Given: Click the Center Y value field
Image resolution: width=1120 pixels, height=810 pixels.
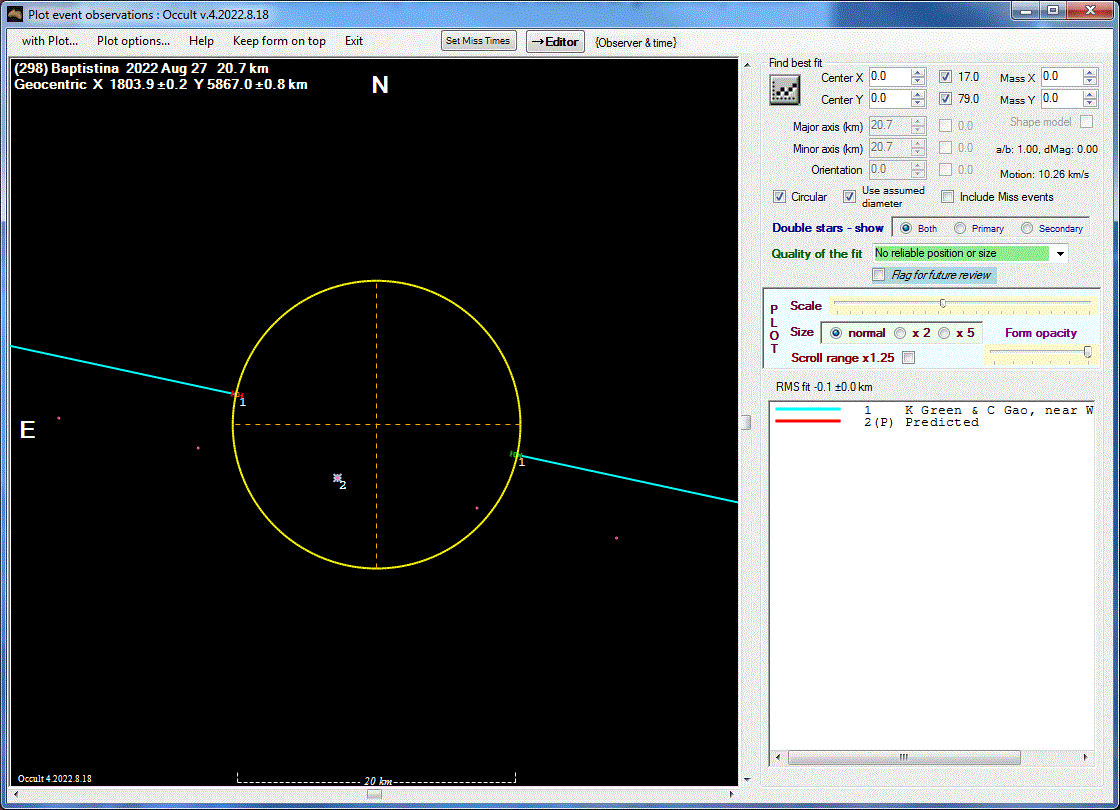Looking at the screenshot, I should click(x=890, y=99).
